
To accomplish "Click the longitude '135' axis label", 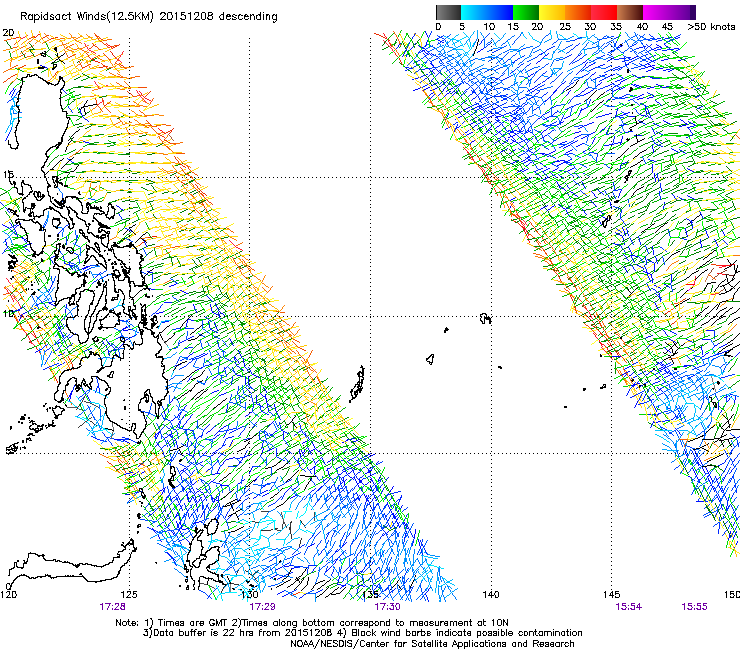I will coord(370,594).
